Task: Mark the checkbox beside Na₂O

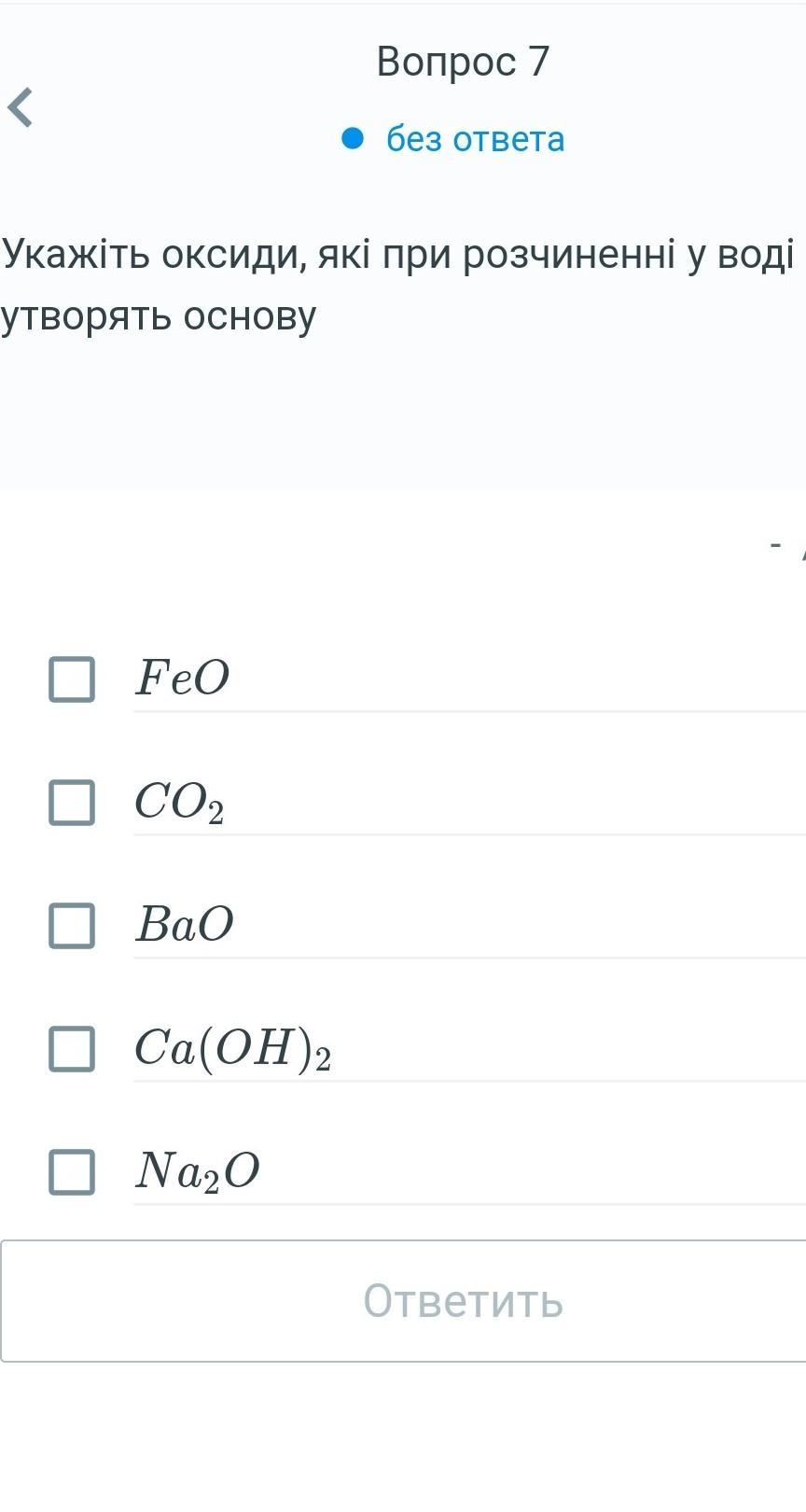Action: pyautogui.click(x=72, y=1172)
